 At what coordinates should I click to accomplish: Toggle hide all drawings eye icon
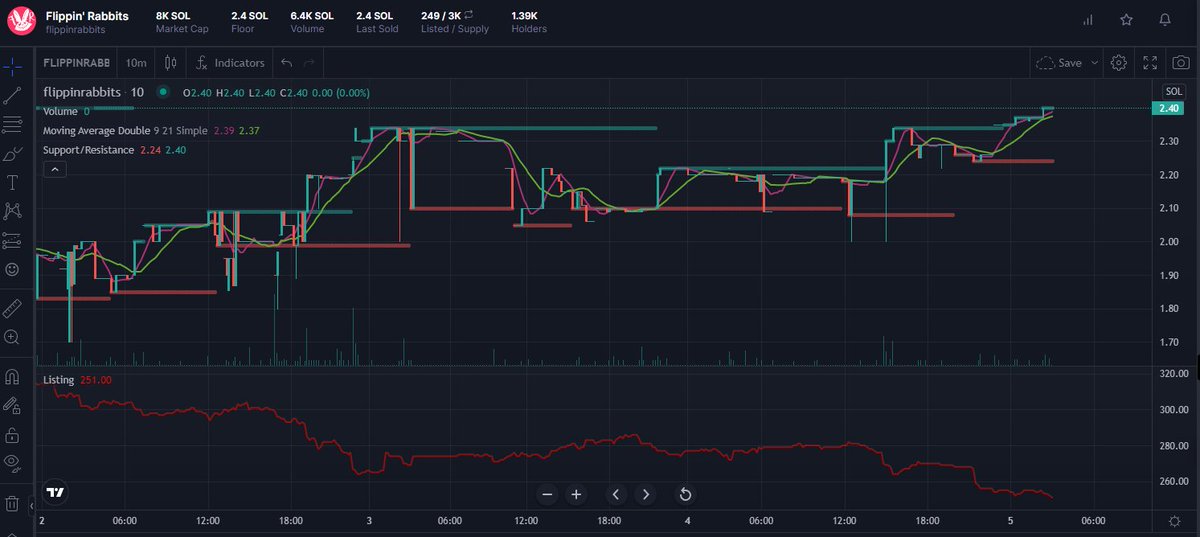coord(12,463)
